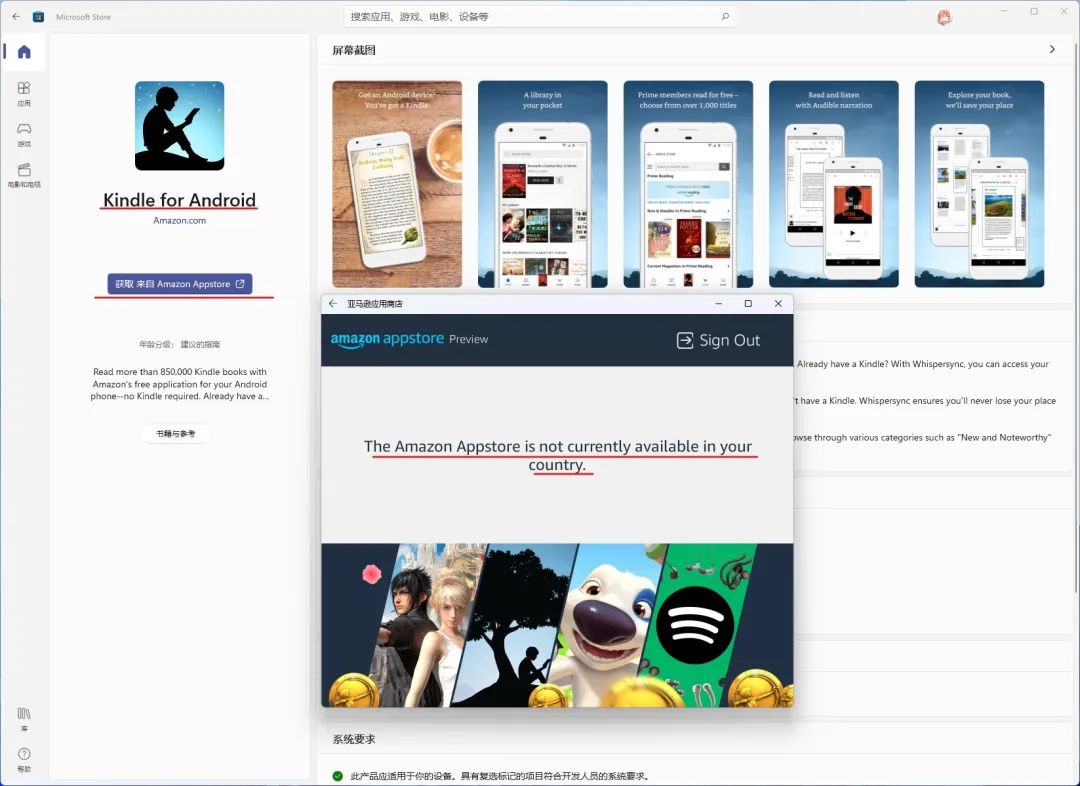Open the 'Got an Android device' screenshot

(x=397, y=184)
